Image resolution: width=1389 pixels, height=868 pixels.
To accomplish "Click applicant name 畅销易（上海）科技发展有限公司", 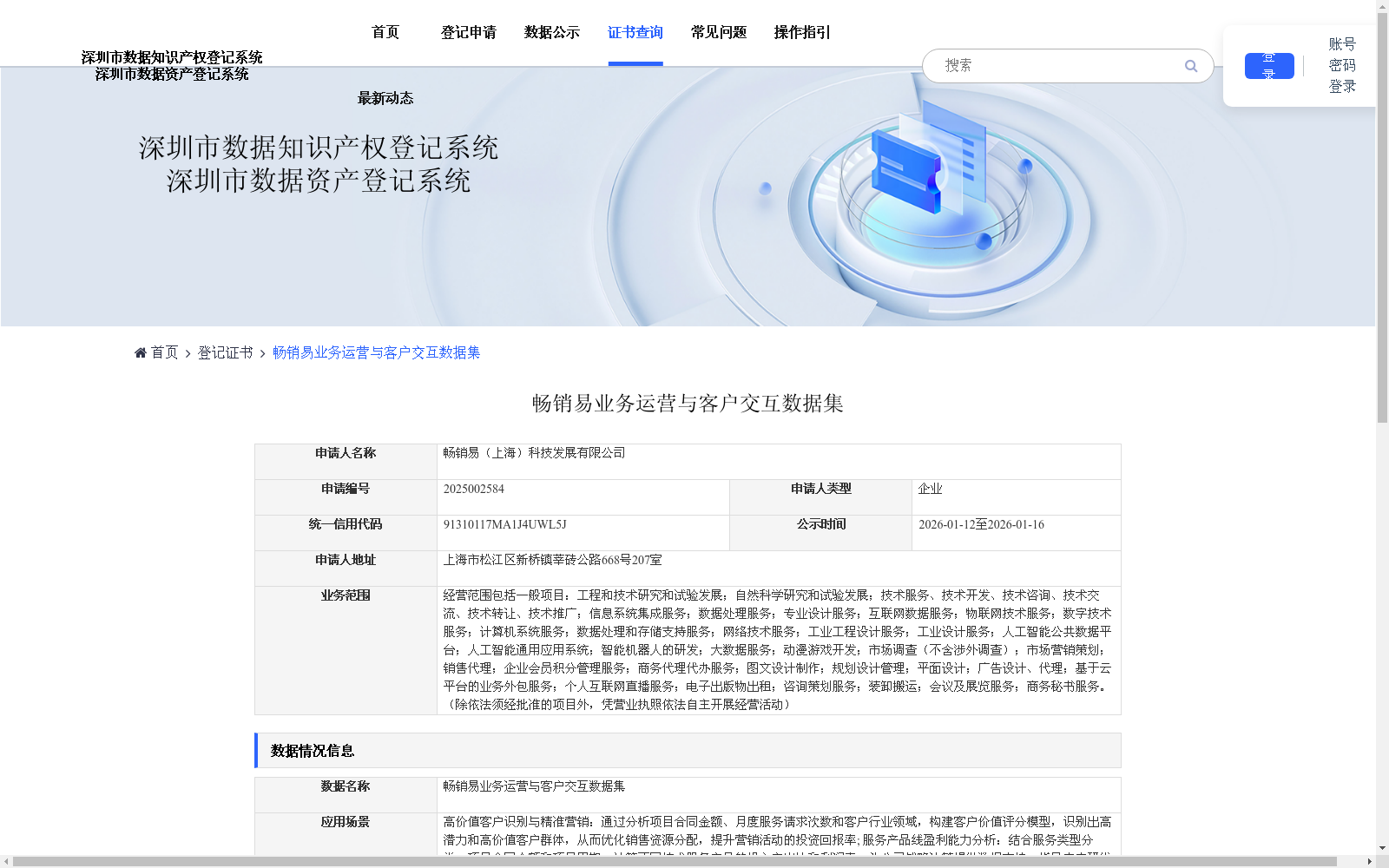I will point(534,453).
